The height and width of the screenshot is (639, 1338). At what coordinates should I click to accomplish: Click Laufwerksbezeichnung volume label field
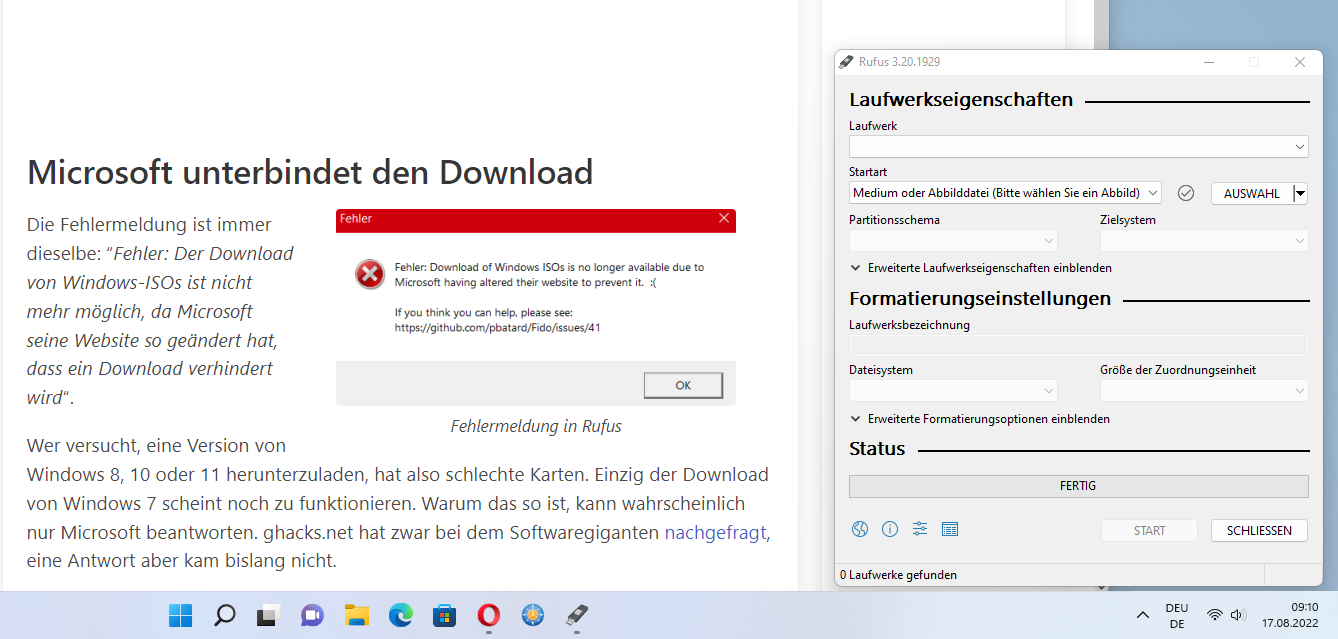tap(1078, 345)
